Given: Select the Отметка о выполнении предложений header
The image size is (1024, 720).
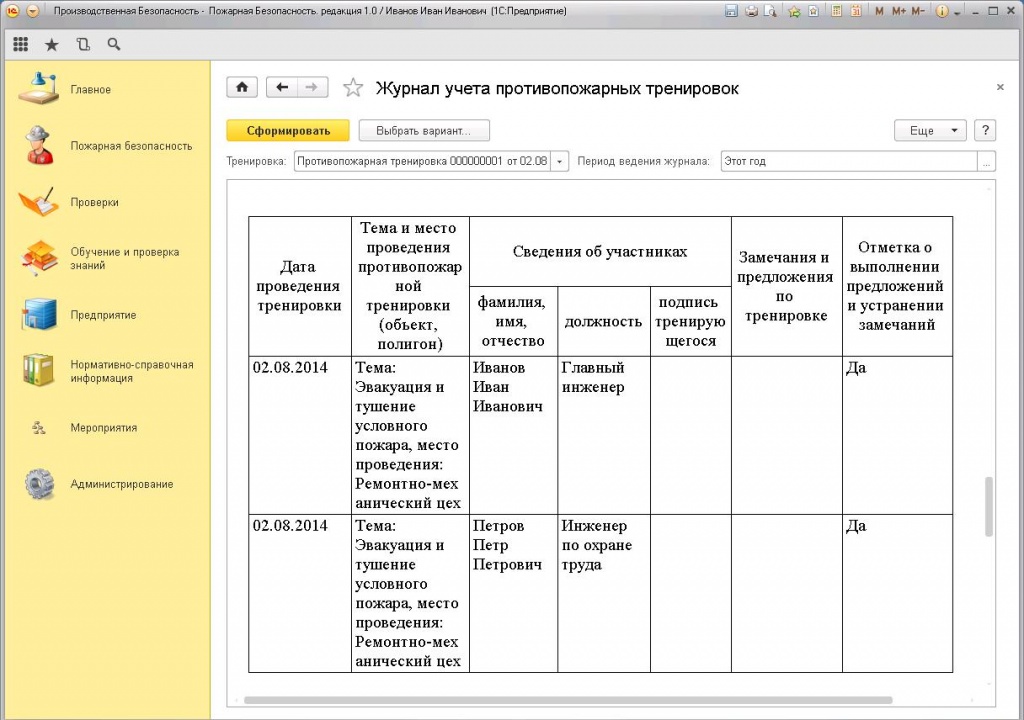Looking at the screenshot, I should tap(897, 286).
